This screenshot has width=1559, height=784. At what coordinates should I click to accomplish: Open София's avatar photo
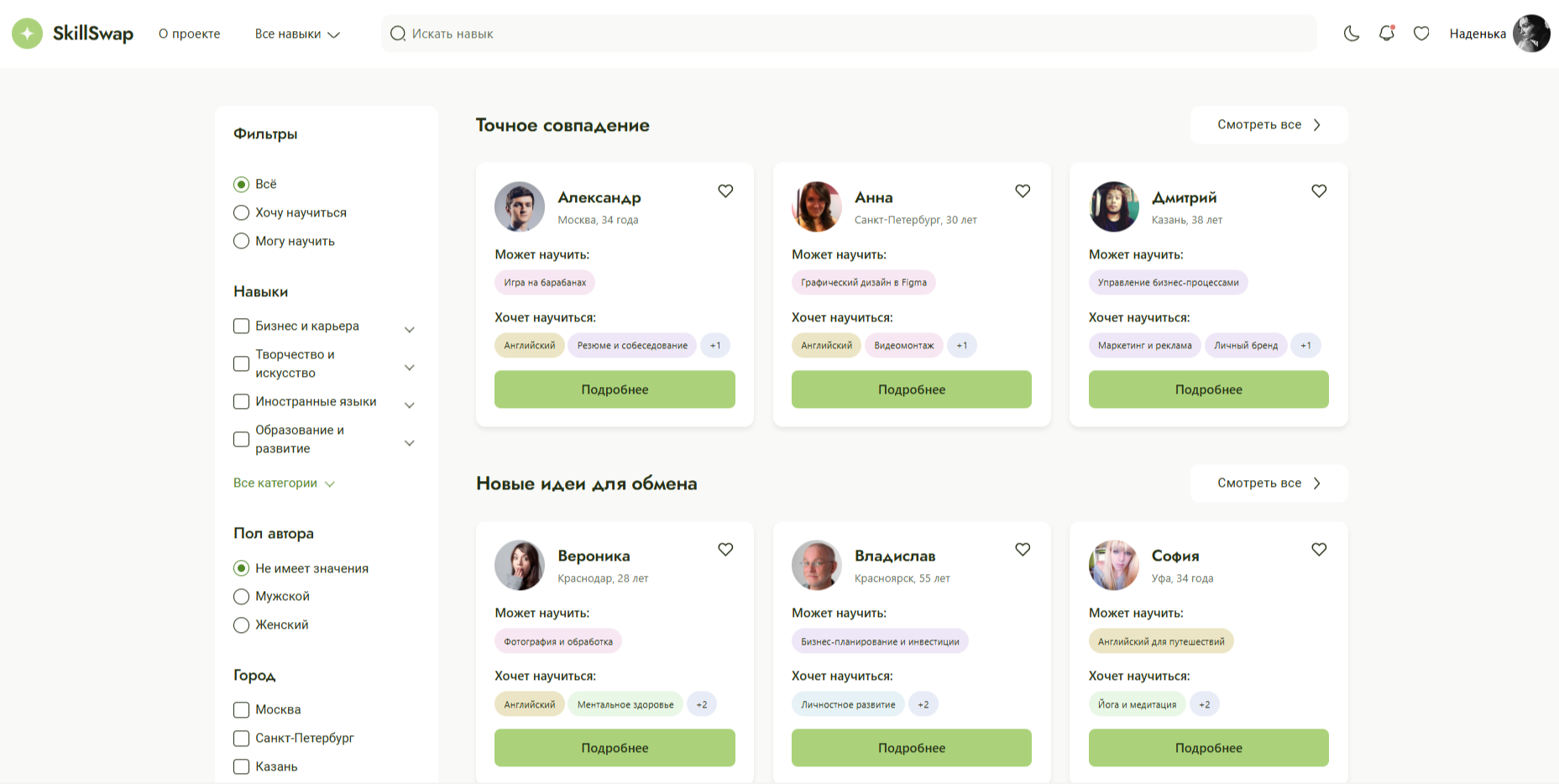[x=1114, y=565]
